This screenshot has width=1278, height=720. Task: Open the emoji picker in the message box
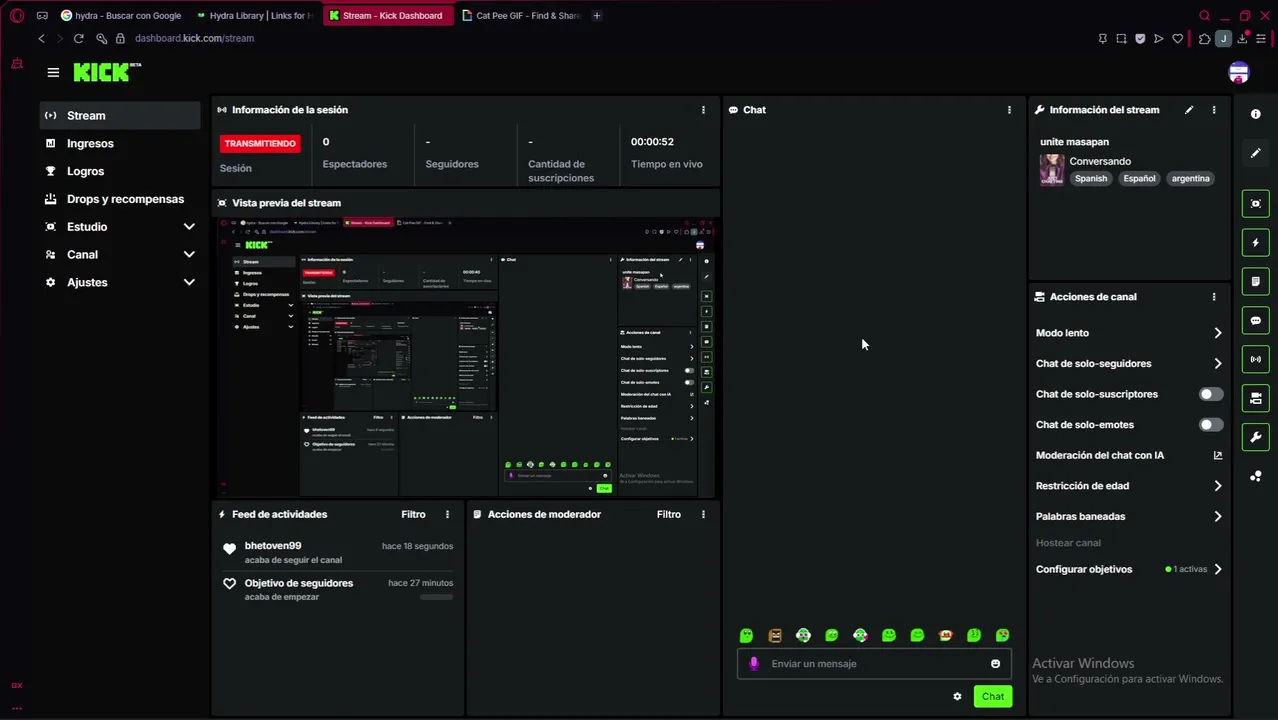click(x=995, y=664)
